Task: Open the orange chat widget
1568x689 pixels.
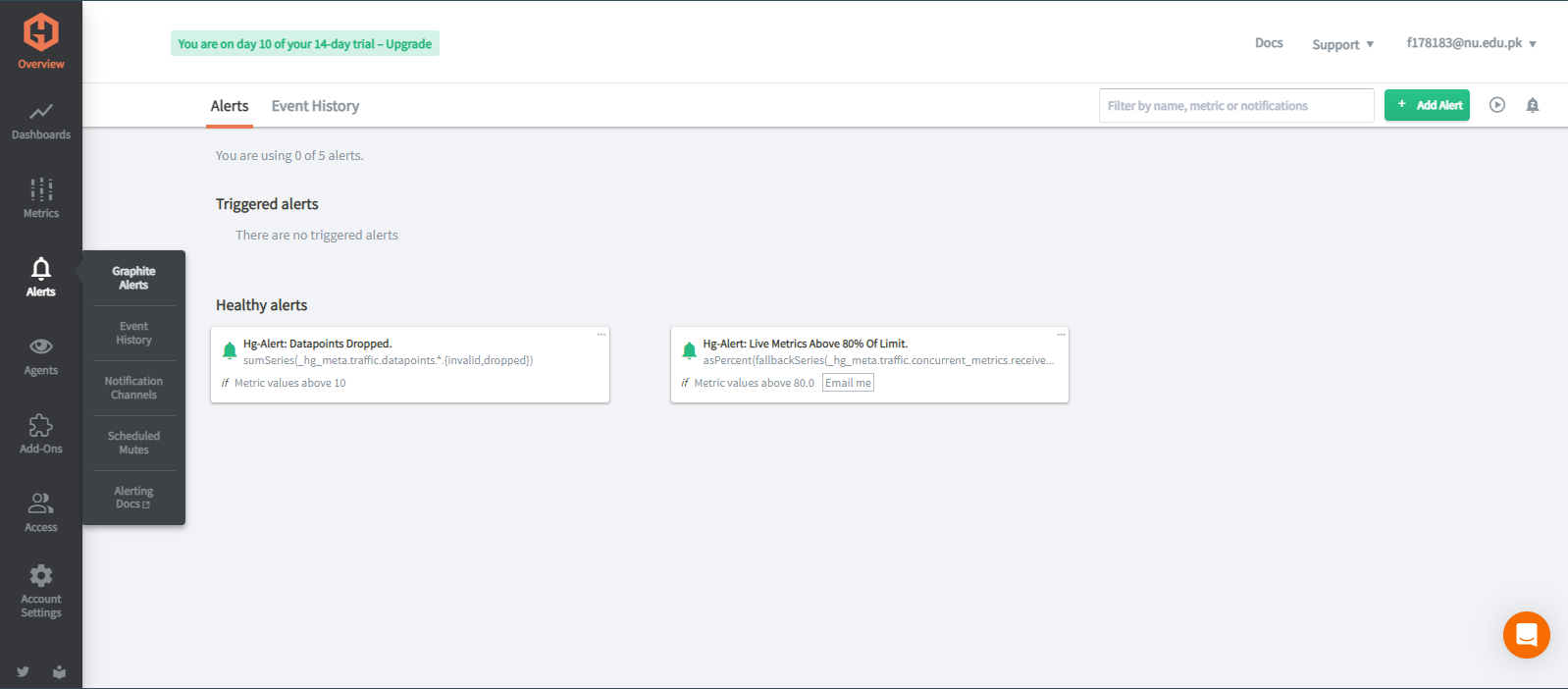Action: point(1527,635)
